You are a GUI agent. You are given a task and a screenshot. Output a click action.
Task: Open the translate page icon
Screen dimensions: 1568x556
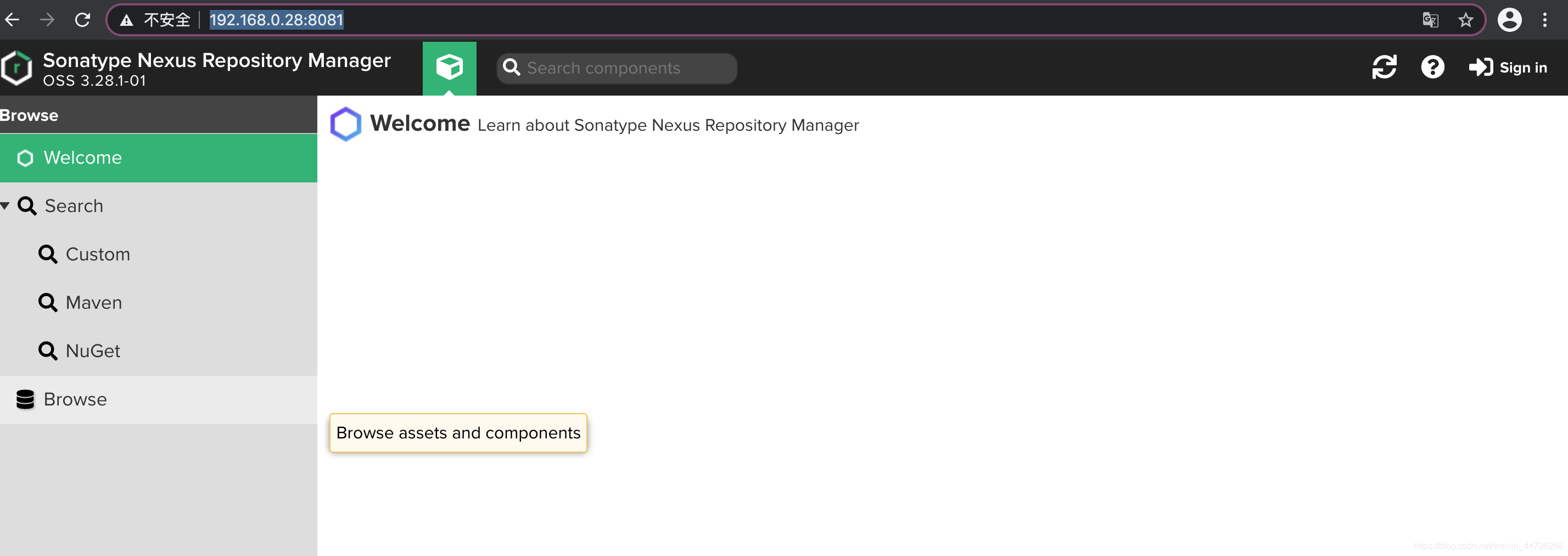tap(1430, 20)
